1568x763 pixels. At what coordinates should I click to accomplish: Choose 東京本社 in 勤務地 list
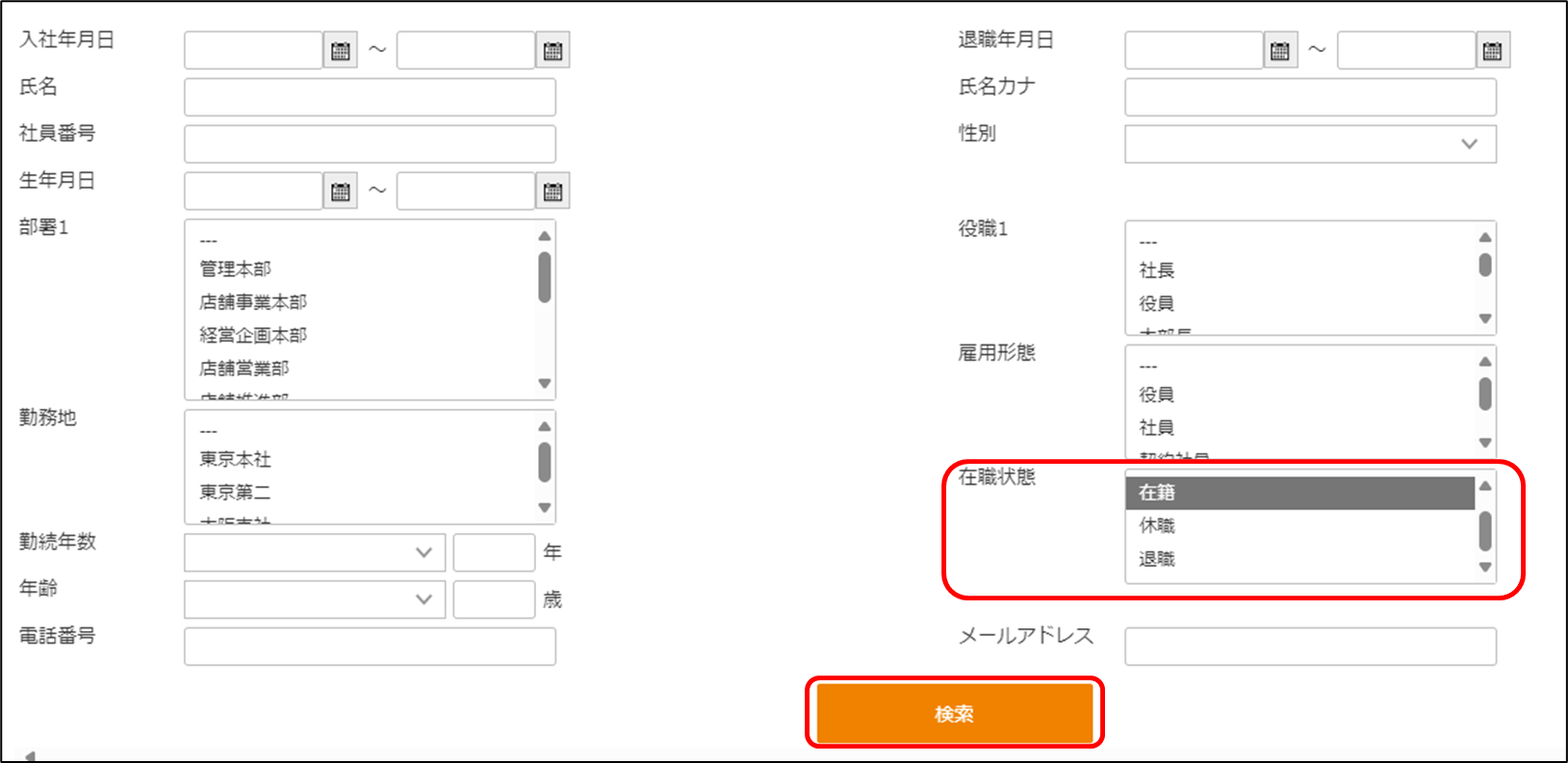pos(236,460)
